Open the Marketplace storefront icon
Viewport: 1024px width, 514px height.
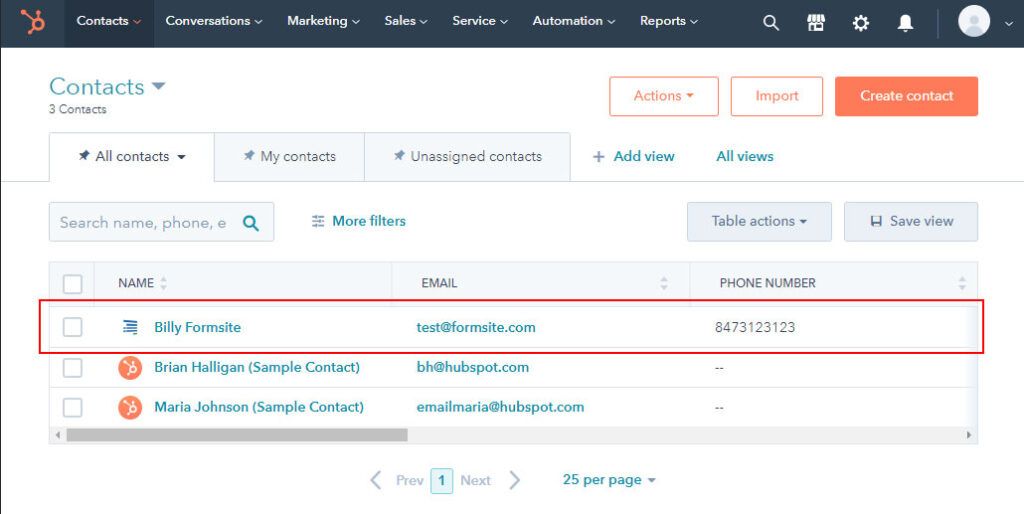coord(816,23)
